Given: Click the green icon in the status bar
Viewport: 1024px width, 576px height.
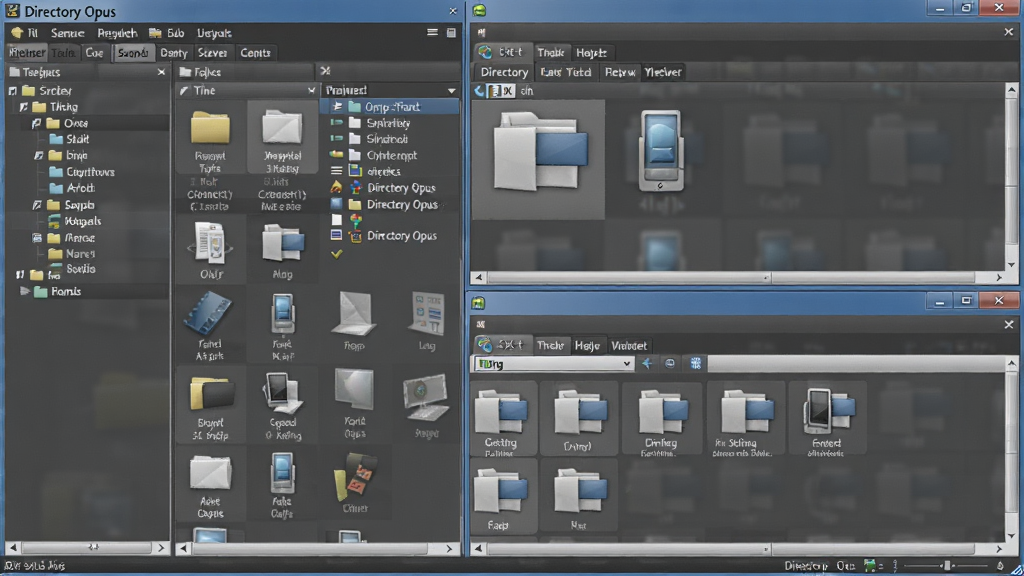Looking at the screenshot, I should click(x=870, y=566).
